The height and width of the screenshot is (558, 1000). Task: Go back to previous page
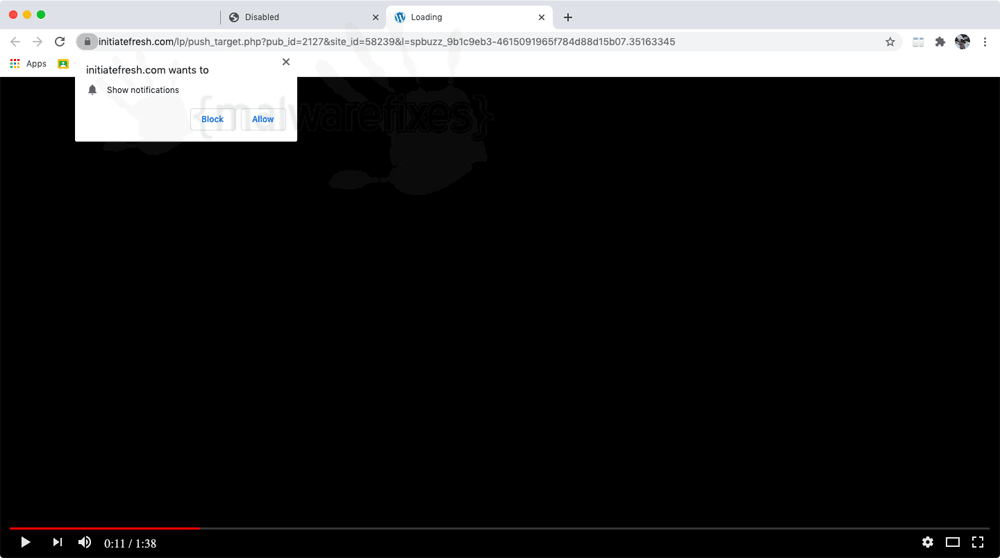pos(15,42)
